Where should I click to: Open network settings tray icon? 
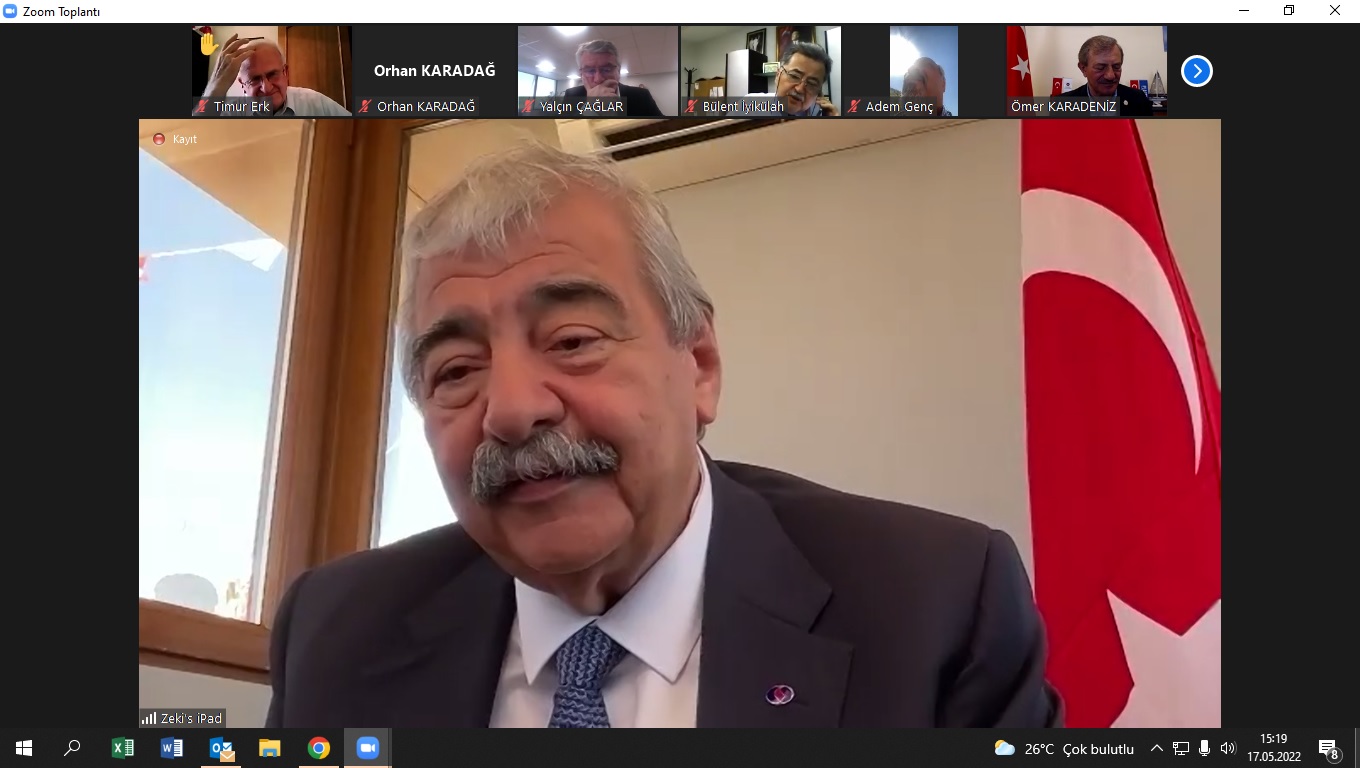1181,748
